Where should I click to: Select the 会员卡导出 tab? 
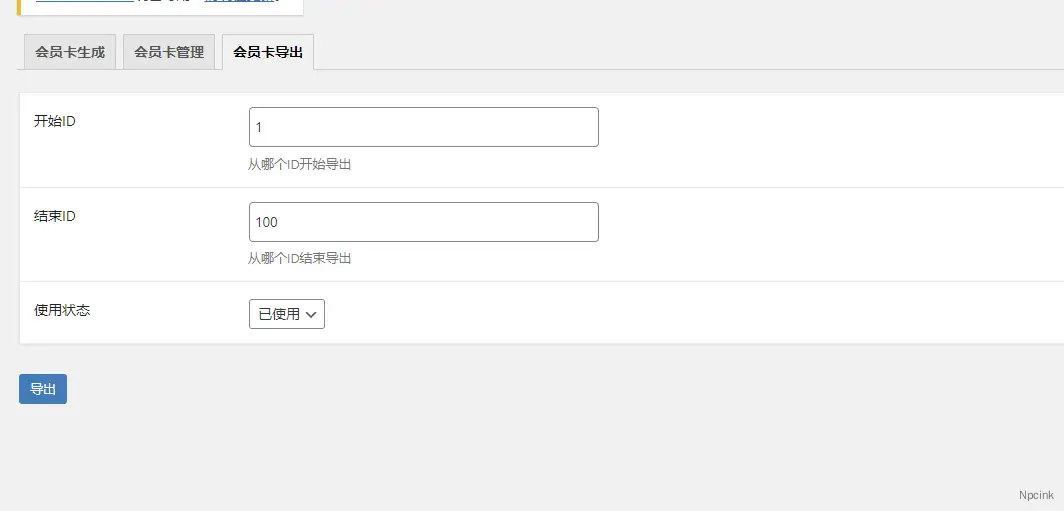pos(268,52)
